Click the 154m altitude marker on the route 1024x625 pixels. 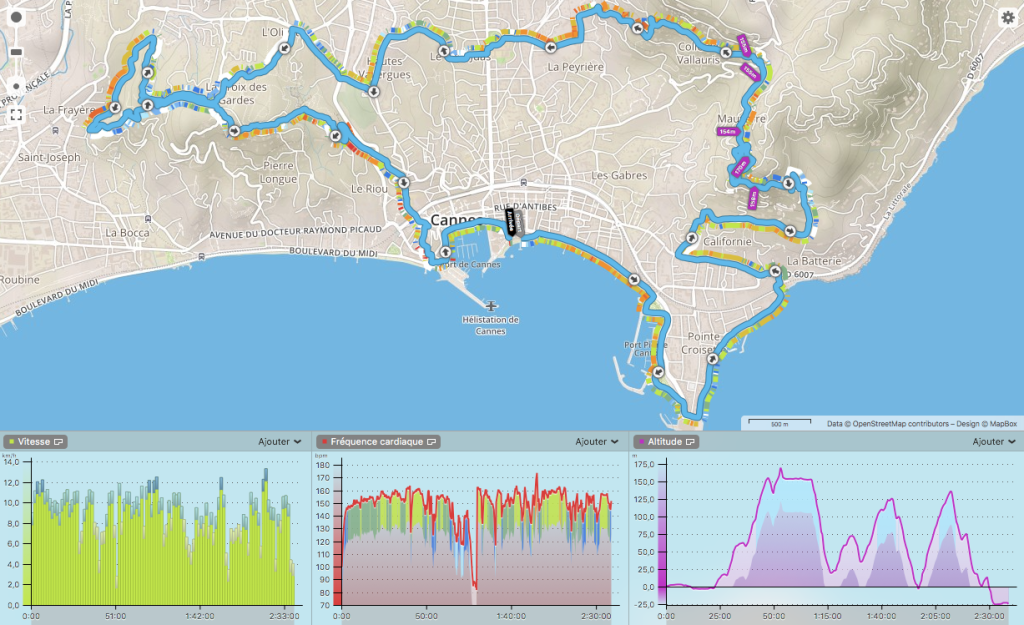click(x=728, y=131)
